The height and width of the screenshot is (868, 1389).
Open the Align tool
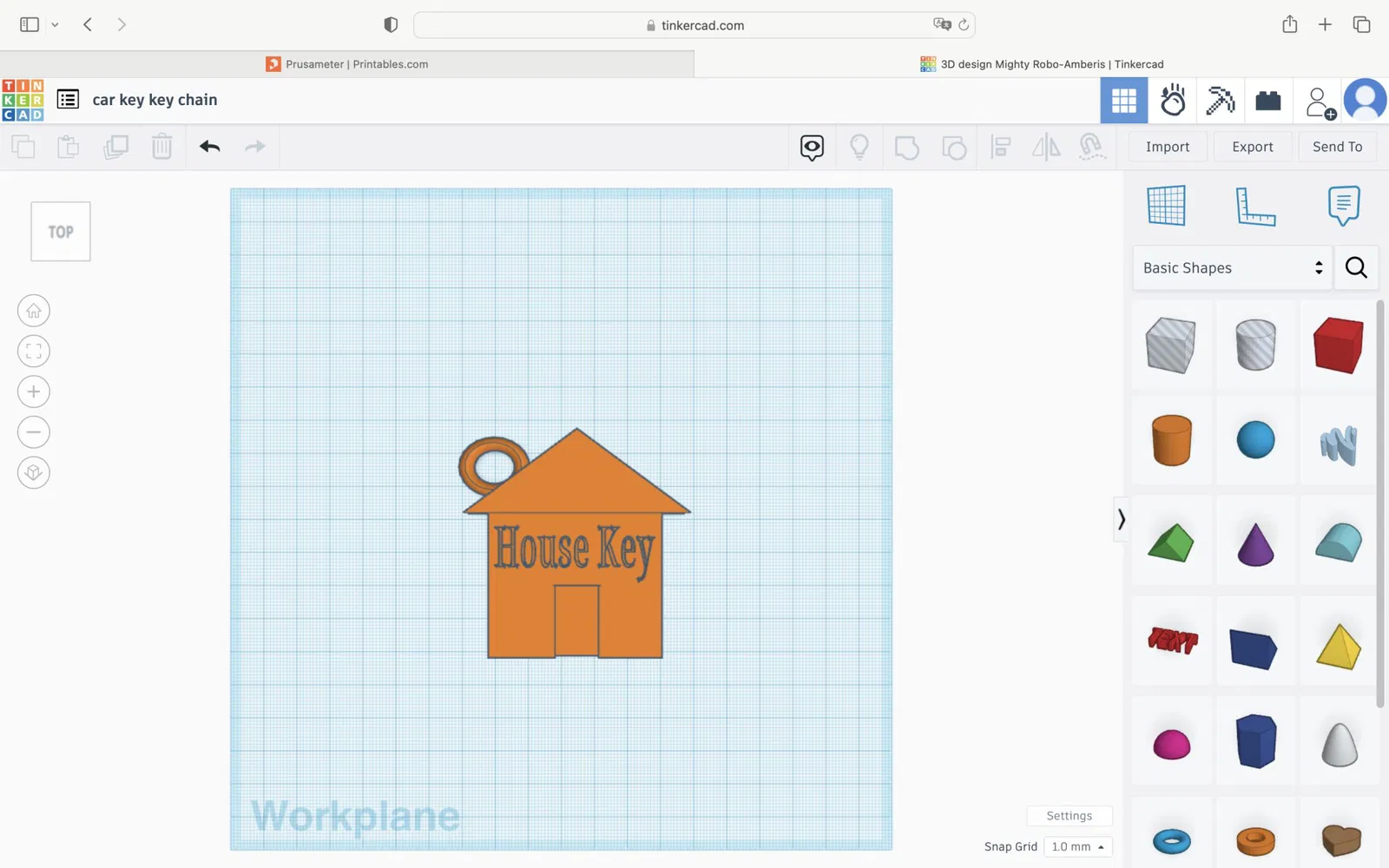(1000, 147)
